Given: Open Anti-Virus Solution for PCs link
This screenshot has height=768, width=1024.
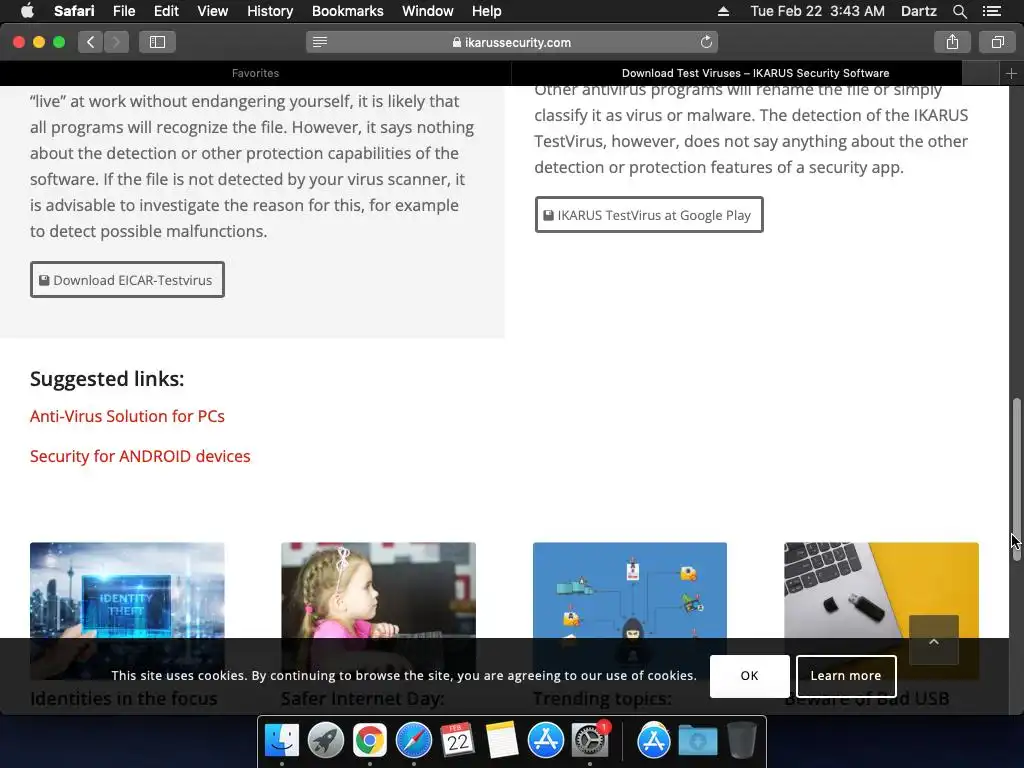Looking at the screenshot, I should point(127,416).
